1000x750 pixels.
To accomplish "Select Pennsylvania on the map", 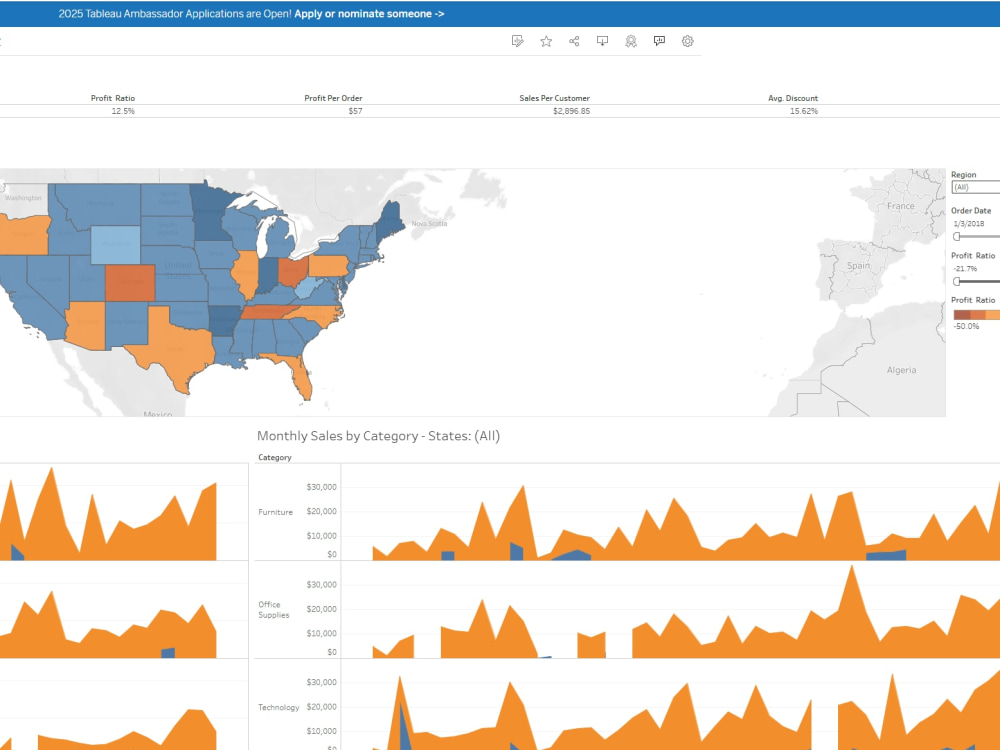I will coord(330,265).
